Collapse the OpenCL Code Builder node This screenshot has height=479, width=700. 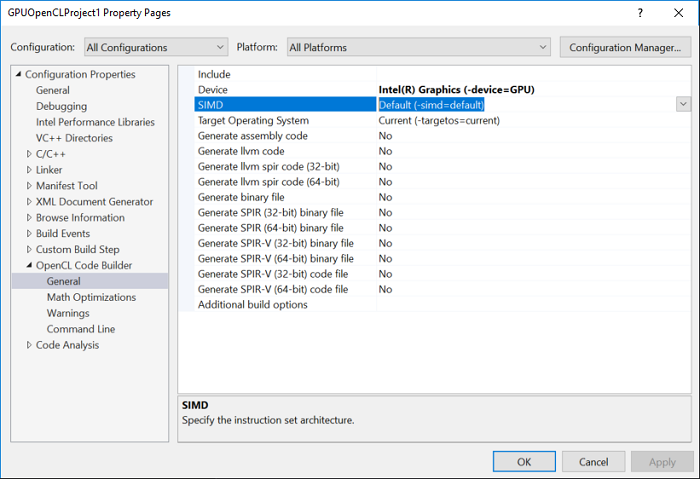pos(29,265)
